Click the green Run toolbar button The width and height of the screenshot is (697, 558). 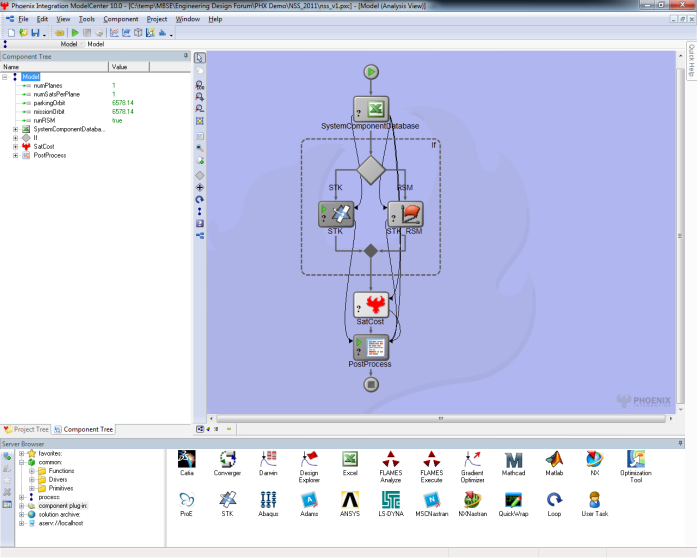(75, 32)
